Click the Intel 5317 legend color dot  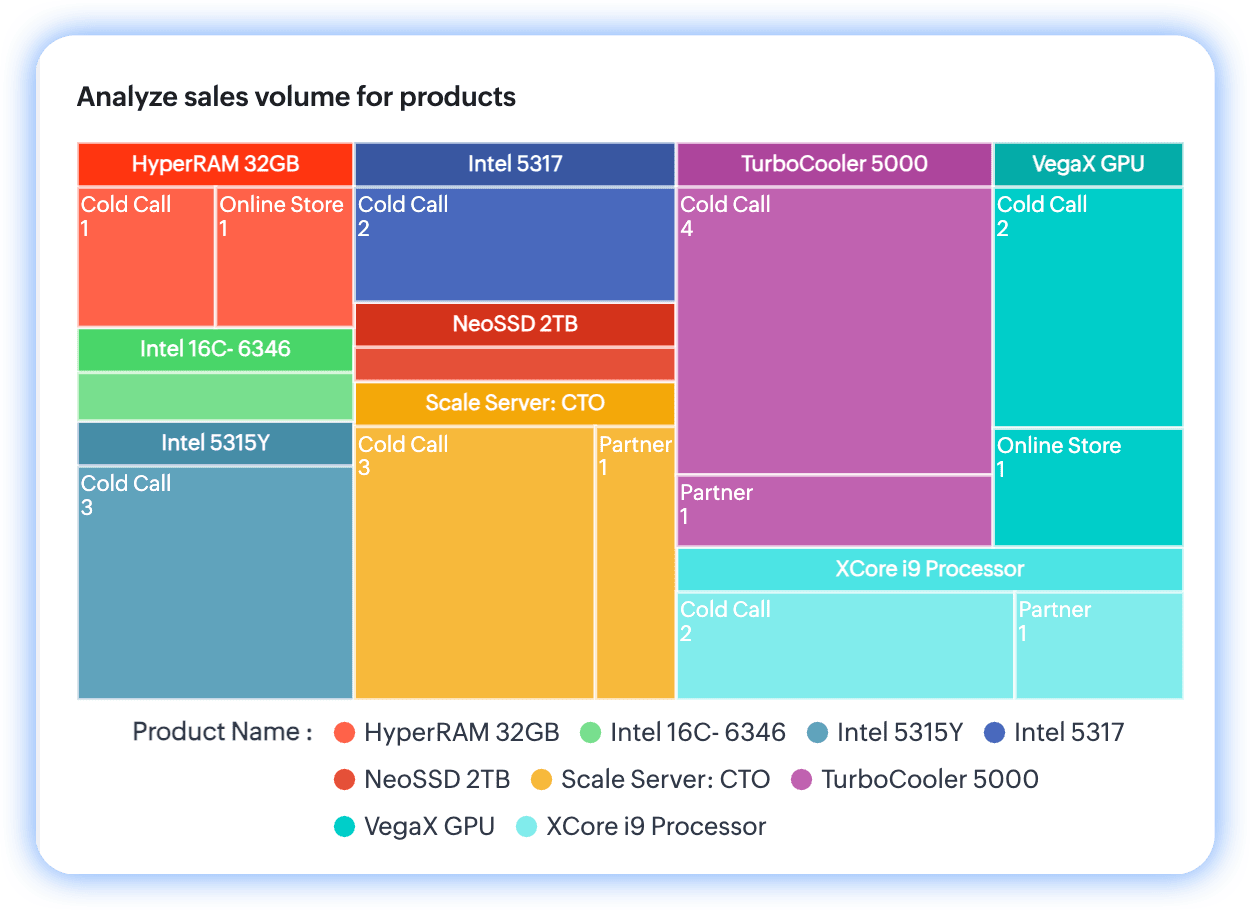(994, 733)
